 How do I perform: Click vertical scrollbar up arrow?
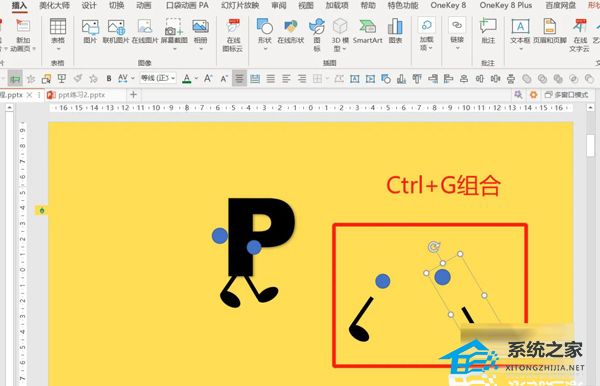(590, 108)
